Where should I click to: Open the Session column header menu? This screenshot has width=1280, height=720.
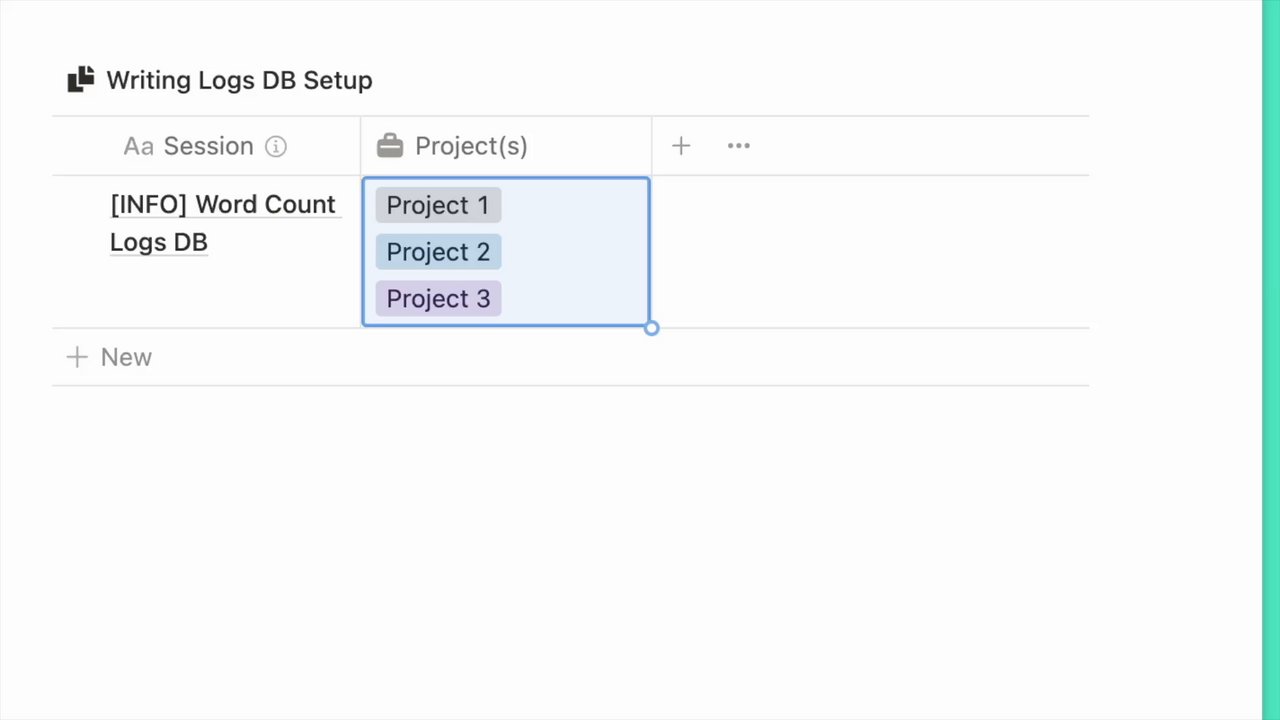(208, 146)
